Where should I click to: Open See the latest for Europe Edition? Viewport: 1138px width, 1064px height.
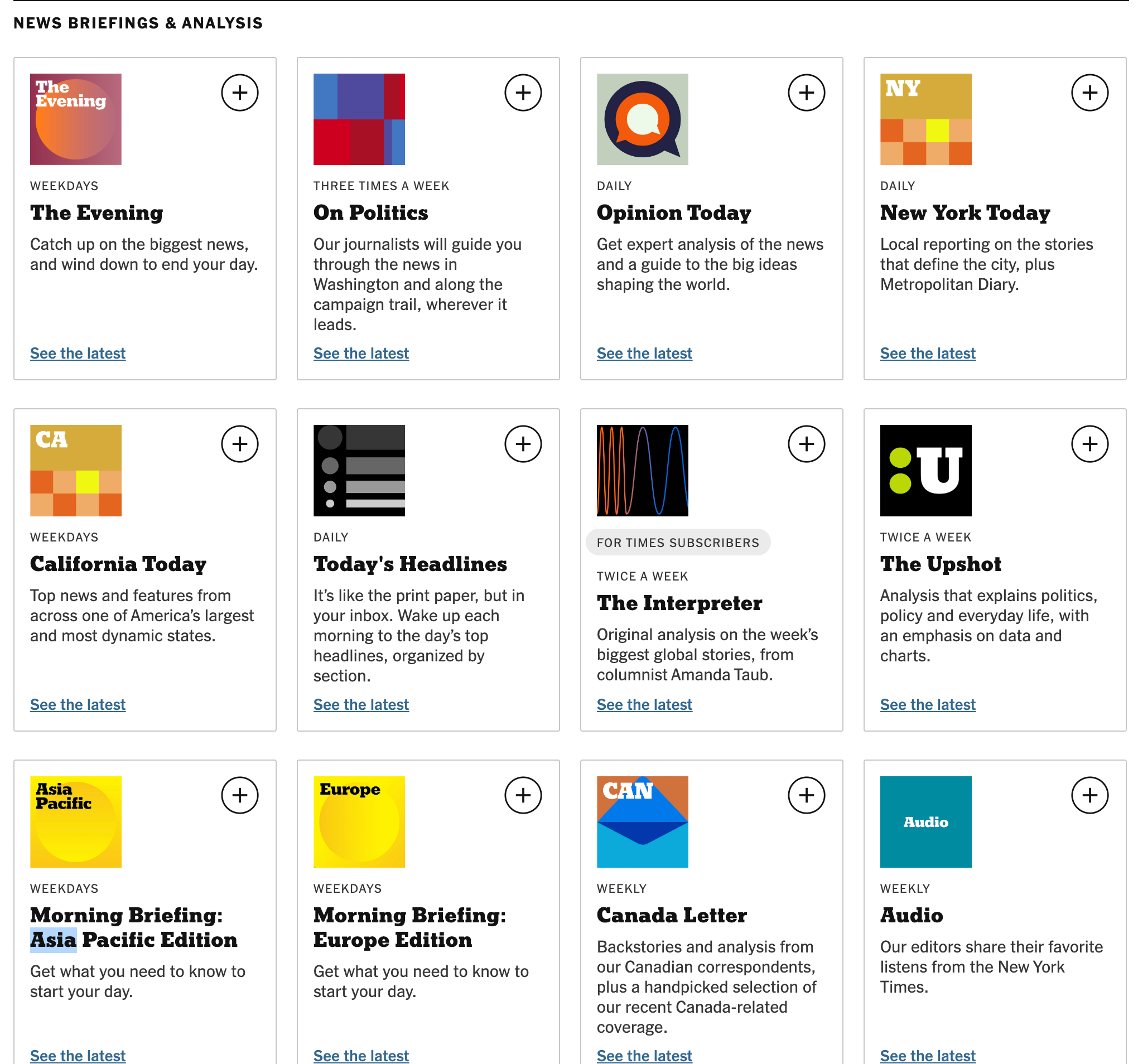[x=361, y=1056]
